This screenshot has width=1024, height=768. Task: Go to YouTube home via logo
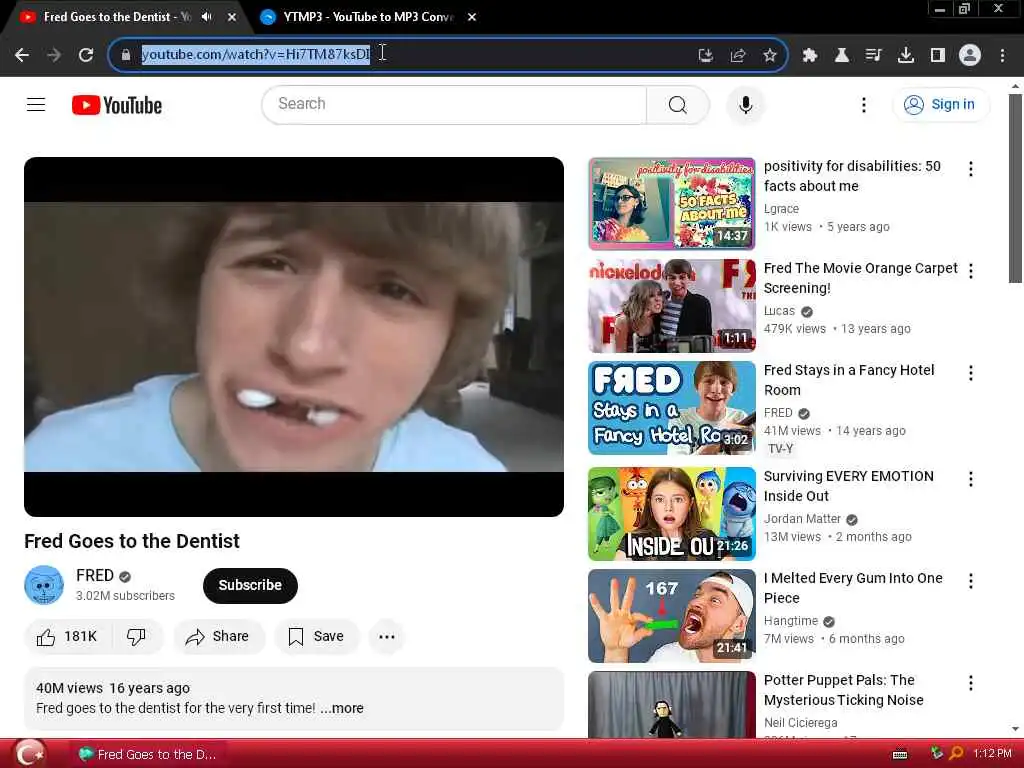[117, 105]
